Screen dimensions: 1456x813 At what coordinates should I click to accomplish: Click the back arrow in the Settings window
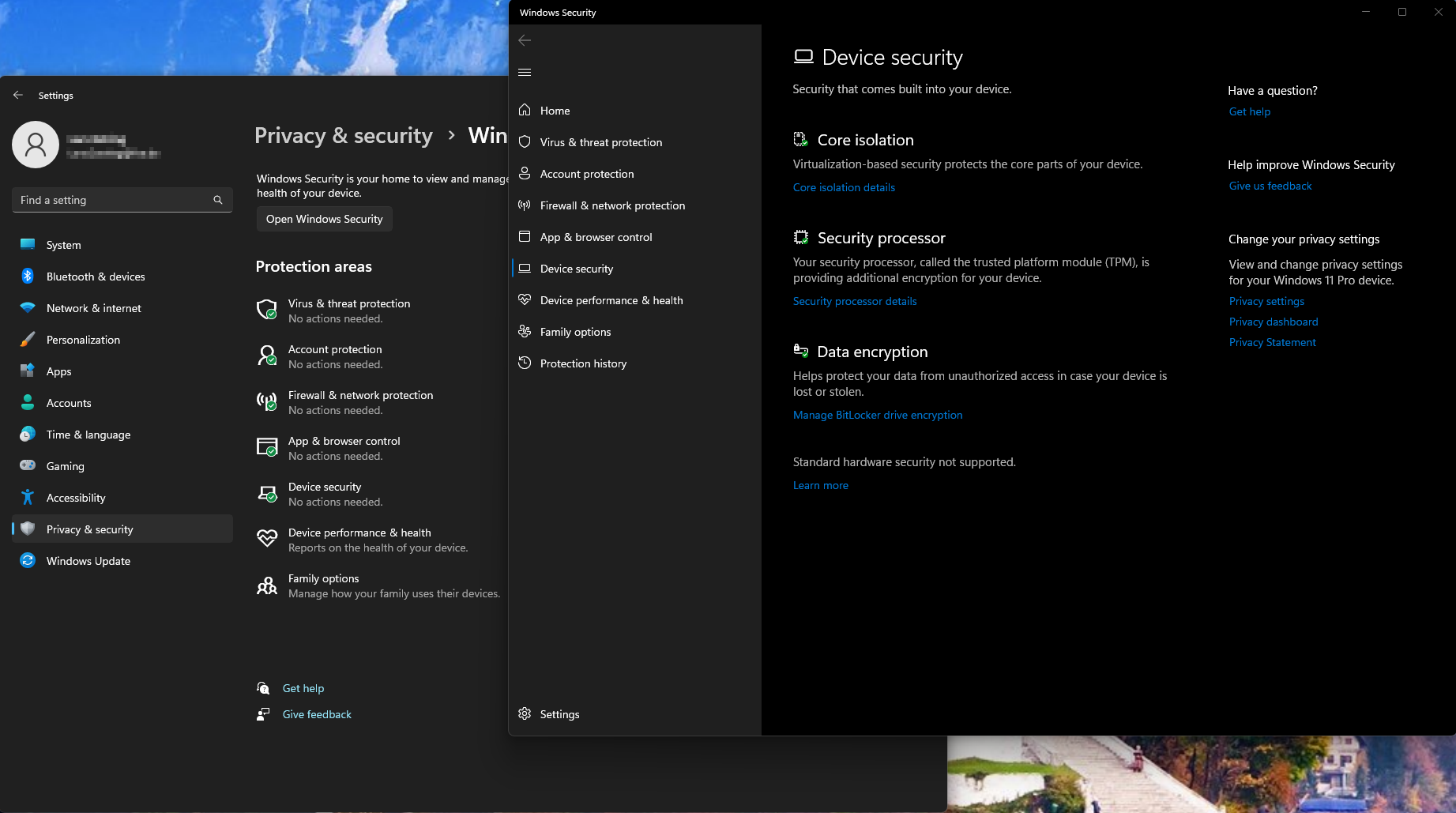point(18,95)
